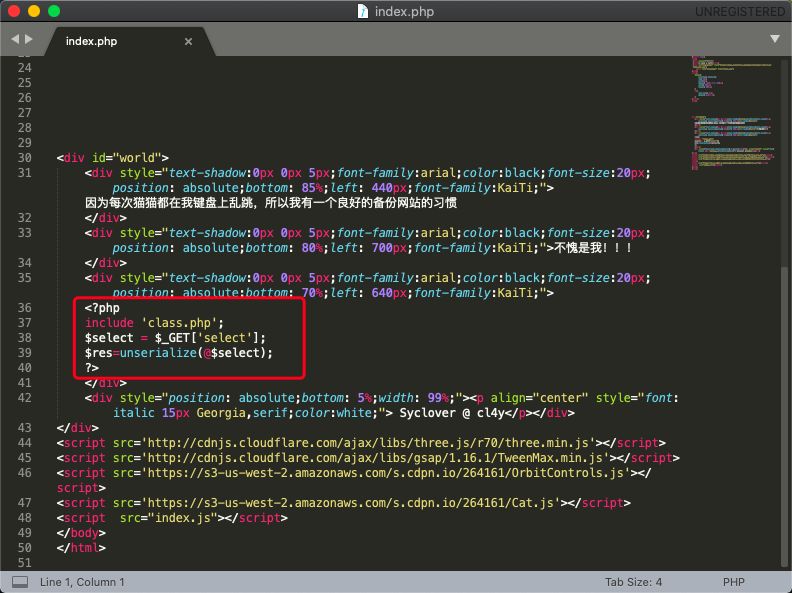This screenshot has height=593, width=792.
Task: Click the UNREGISTERED label in title bar
Action: click(x=739, y=12)
